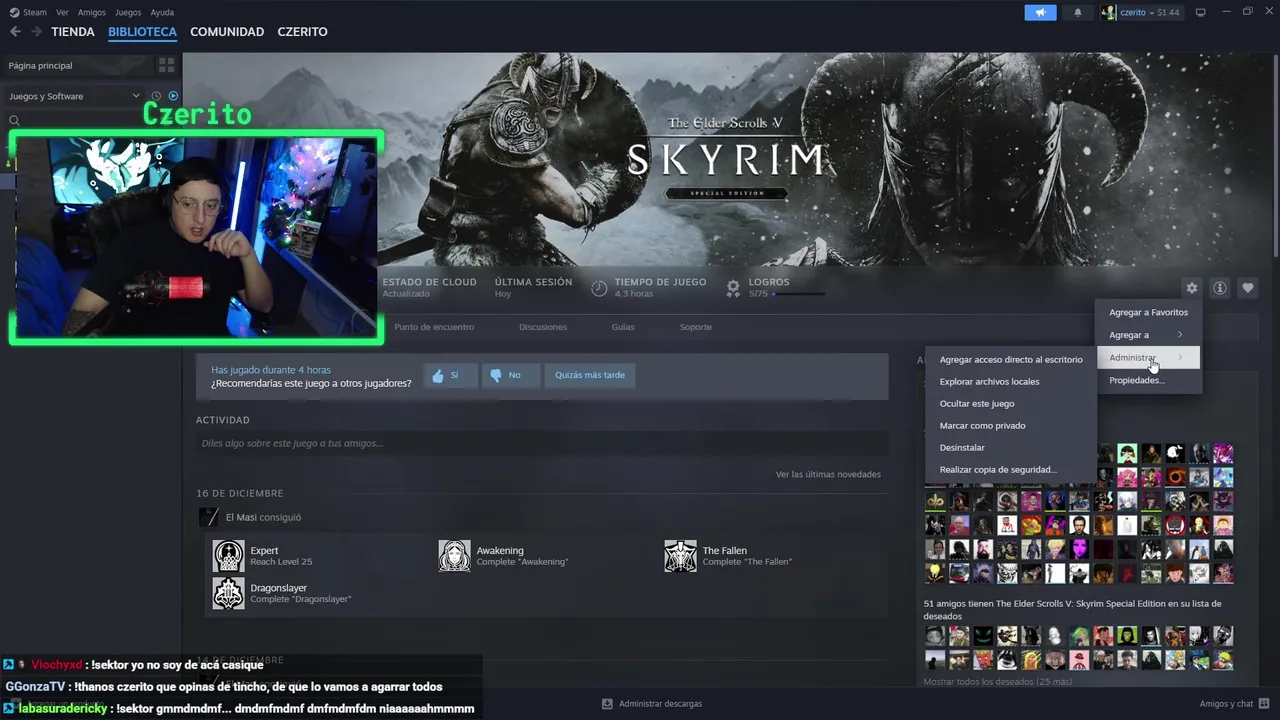Open the Juegos menu
The height and width of the screenshot is (720, 1280).
128,12
